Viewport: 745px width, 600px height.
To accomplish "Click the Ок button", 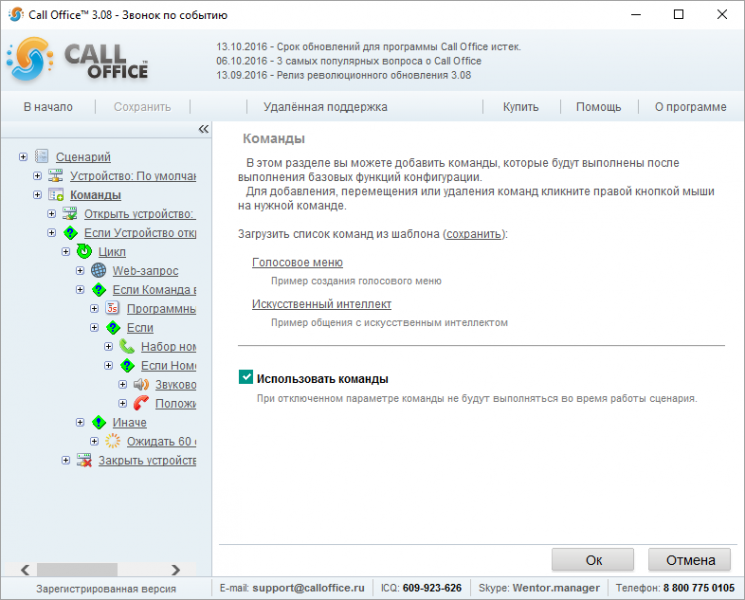I will point(593,560).
